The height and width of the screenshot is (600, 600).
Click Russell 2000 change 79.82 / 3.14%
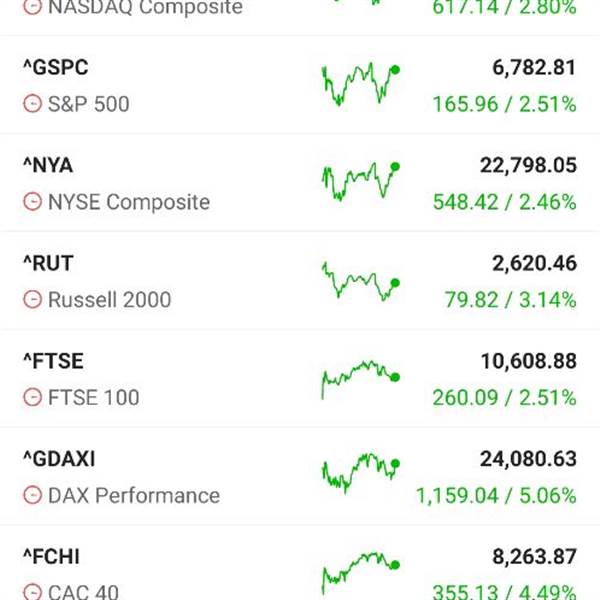click(510, 300)
